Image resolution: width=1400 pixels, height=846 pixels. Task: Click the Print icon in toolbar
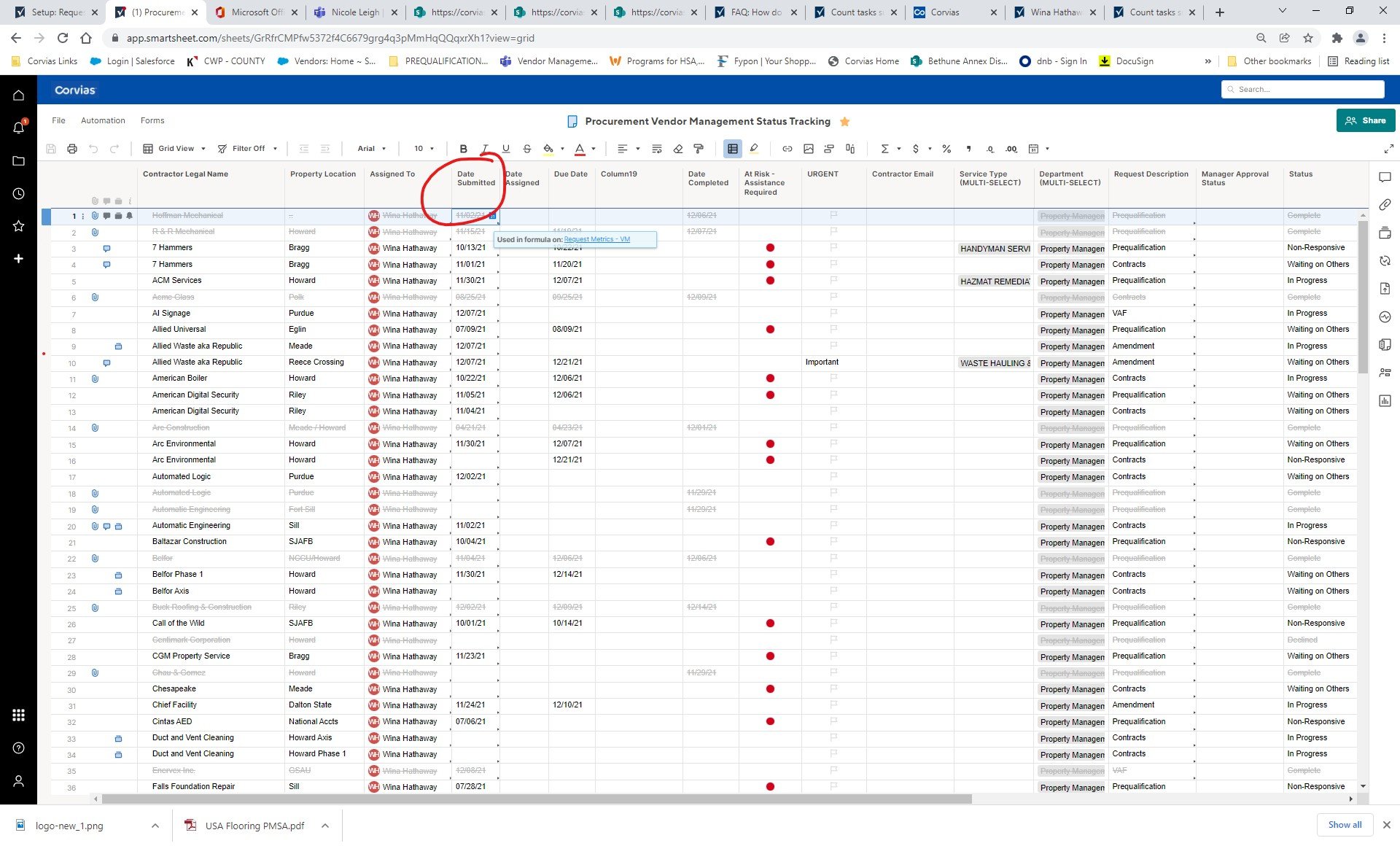coord(71,149)
